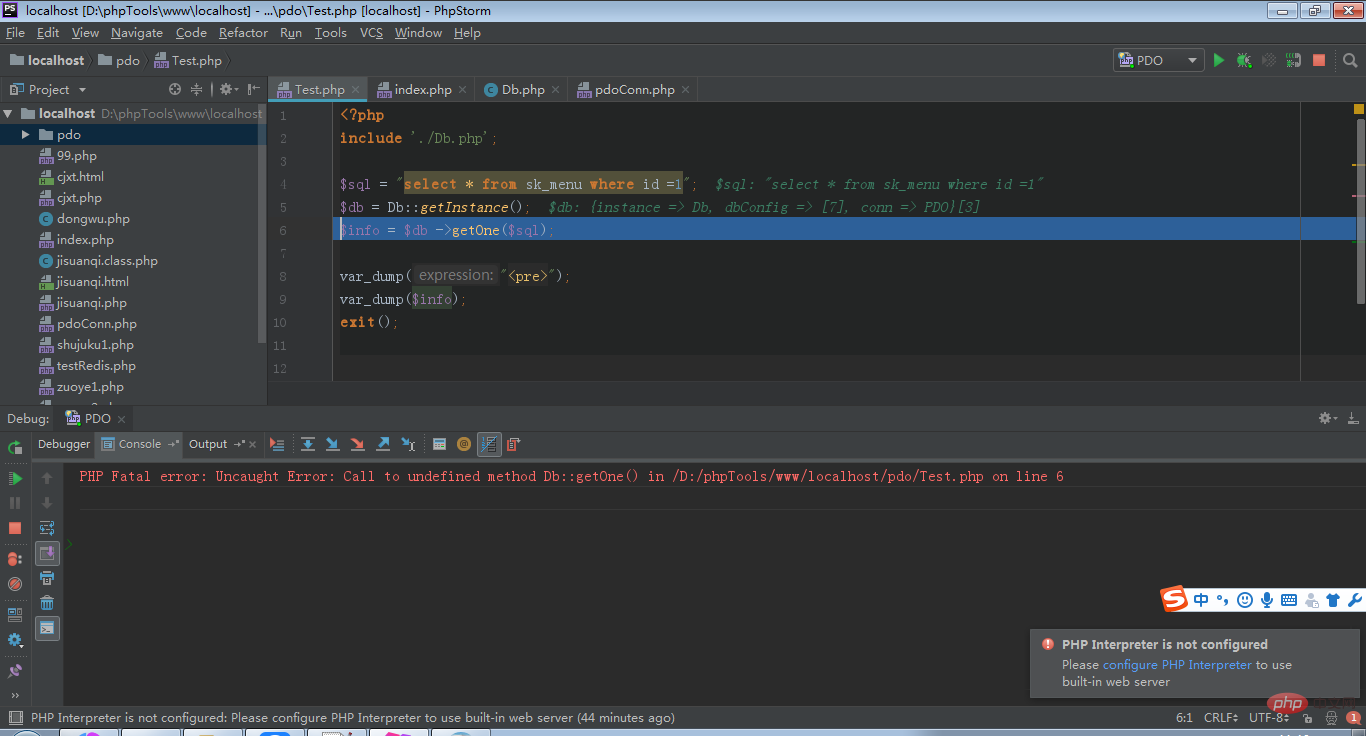Click the orange @ icon in debug toolbar
1366x736 pixels.
(x=464, y=444)
